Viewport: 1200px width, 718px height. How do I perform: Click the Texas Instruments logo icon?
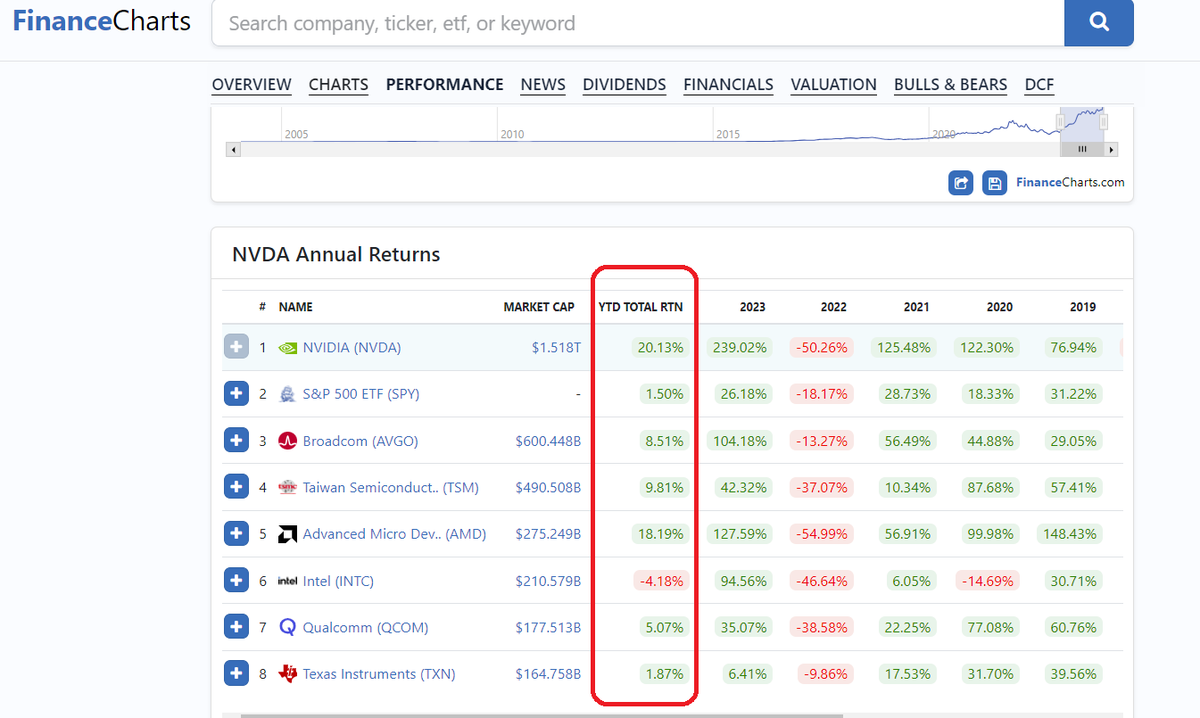[x=288, y=674]
